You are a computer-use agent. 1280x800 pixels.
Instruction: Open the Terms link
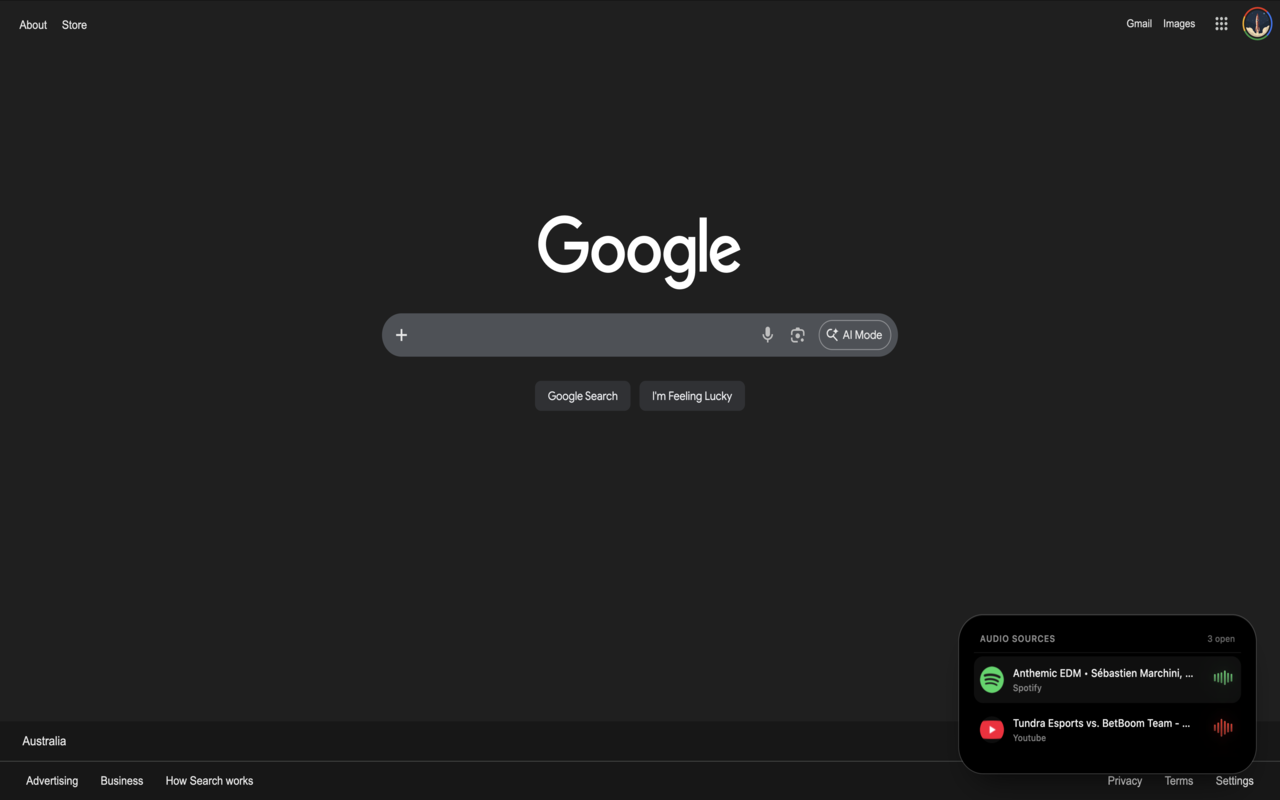pyautogui.click(x=1179, y=781)
